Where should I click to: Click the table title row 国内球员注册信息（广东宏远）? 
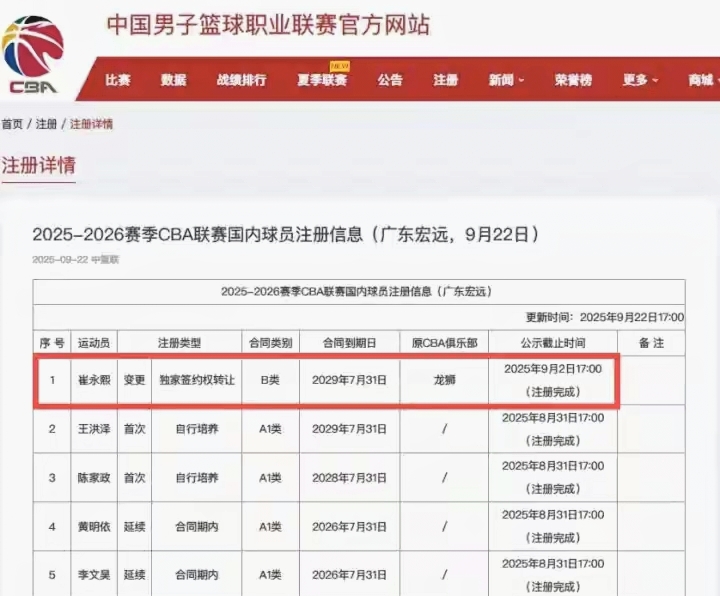tap(357, 292)
